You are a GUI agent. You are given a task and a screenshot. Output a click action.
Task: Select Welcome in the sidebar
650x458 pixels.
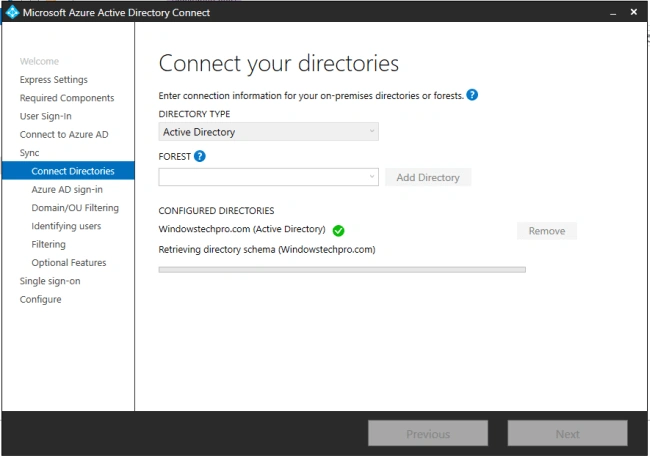(x=39, y=61)
